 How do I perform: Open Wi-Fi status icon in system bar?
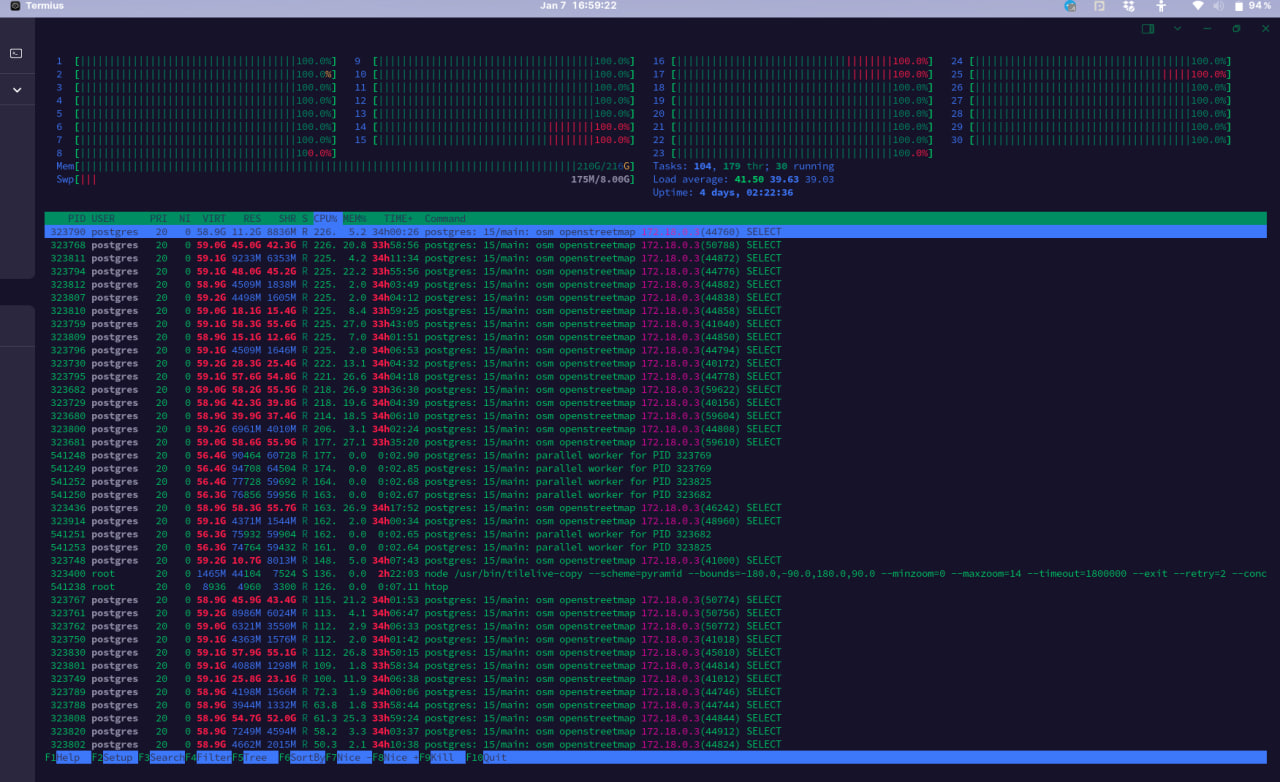tap(1197, 6)
